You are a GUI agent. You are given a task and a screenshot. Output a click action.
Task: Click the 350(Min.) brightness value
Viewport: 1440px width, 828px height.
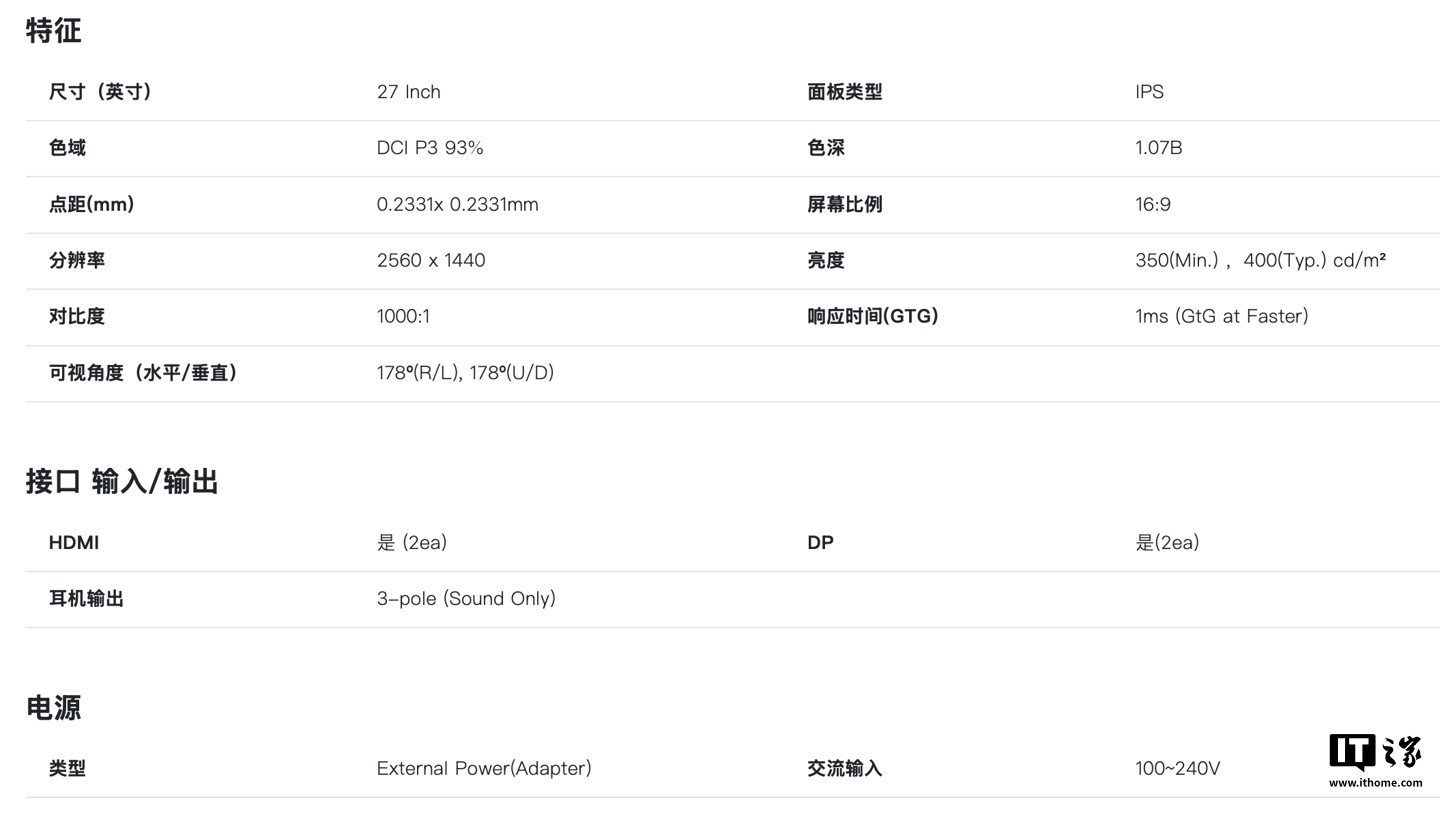click(x=1176, y=260)
